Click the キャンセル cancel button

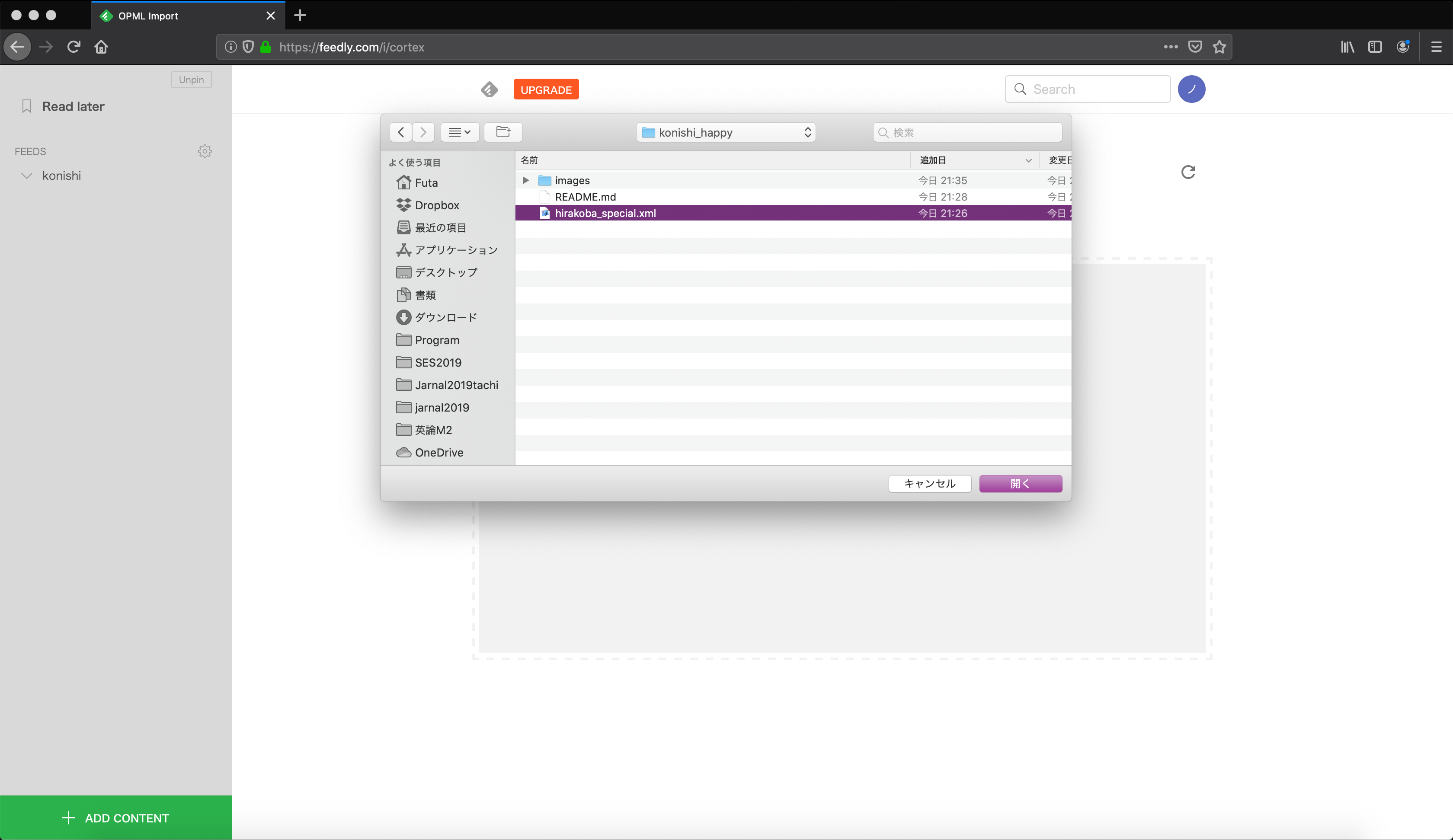pyautogui.click(x=929, y=483)
